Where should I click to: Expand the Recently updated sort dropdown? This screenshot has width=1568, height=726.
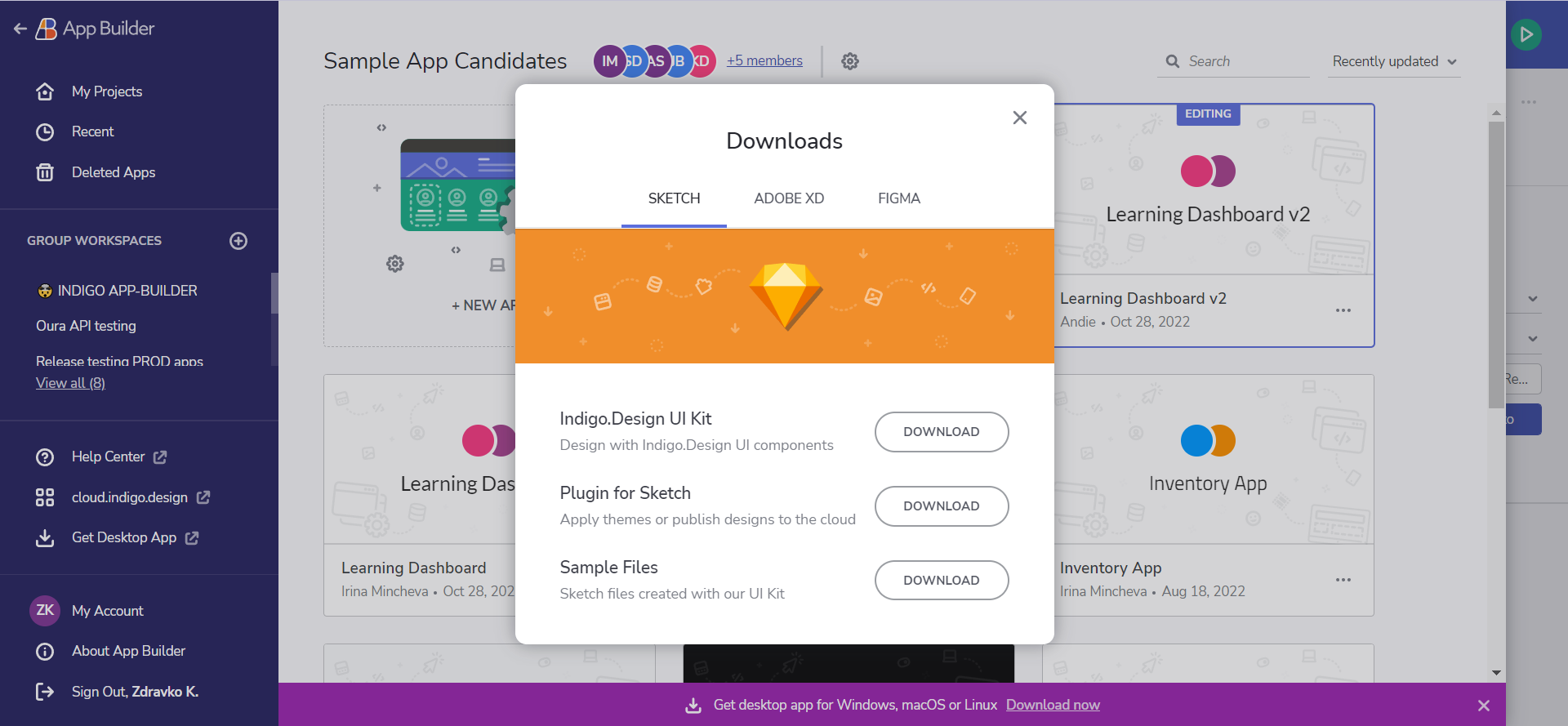[1393, 61]
